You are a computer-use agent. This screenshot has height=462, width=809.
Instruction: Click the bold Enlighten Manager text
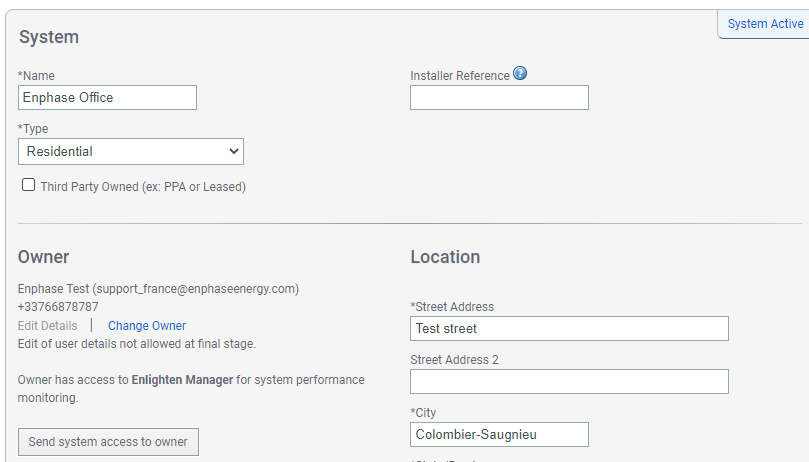point(182,380)
